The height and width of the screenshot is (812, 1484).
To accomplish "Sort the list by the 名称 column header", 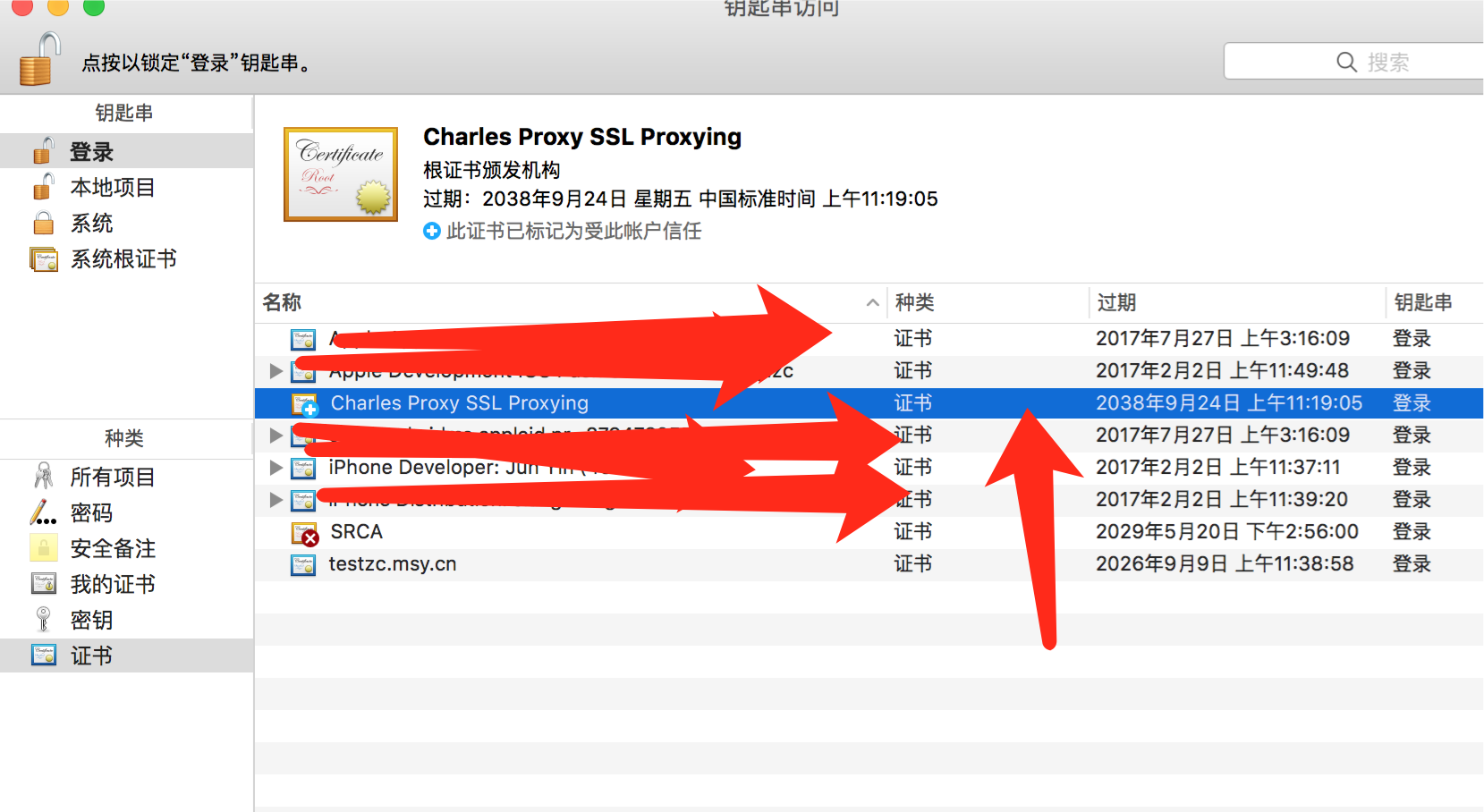I will tap(571, 302).
